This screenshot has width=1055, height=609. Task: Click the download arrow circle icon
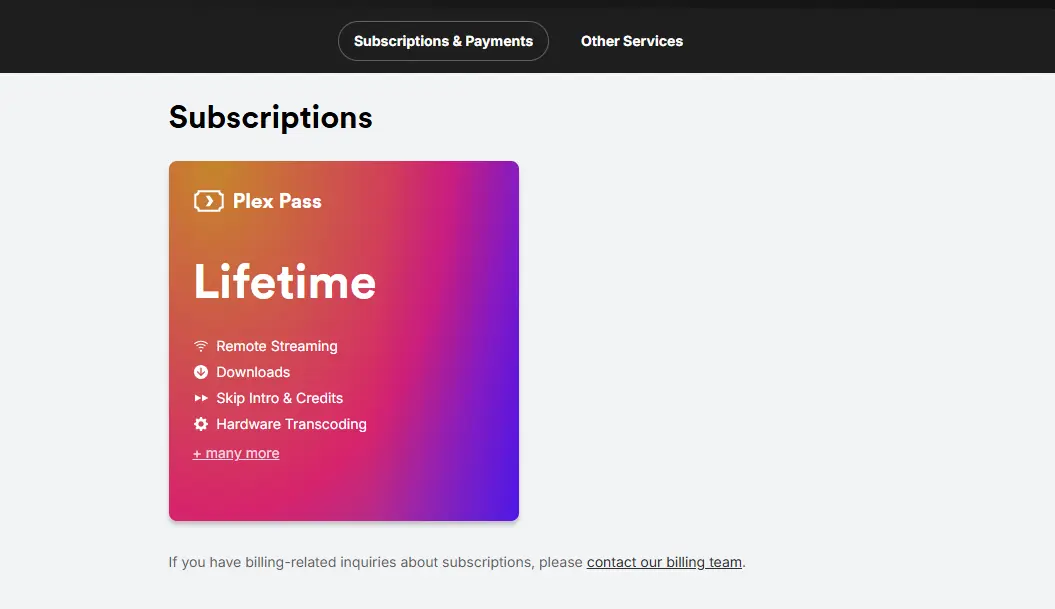coord(201,372)
